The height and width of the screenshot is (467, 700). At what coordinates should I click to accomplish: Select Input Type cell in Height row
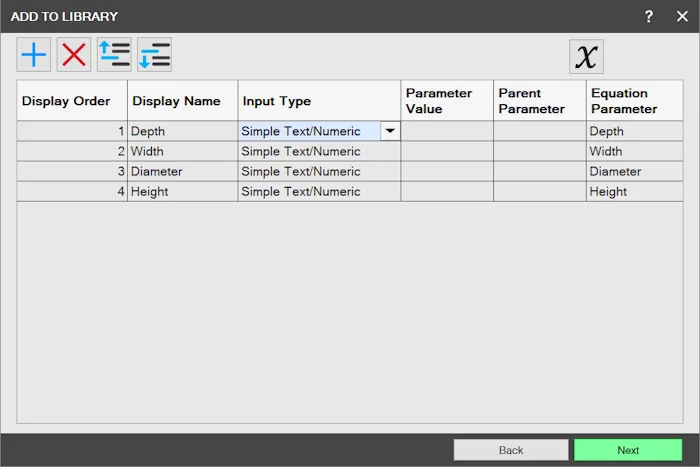tap(319, 192)
